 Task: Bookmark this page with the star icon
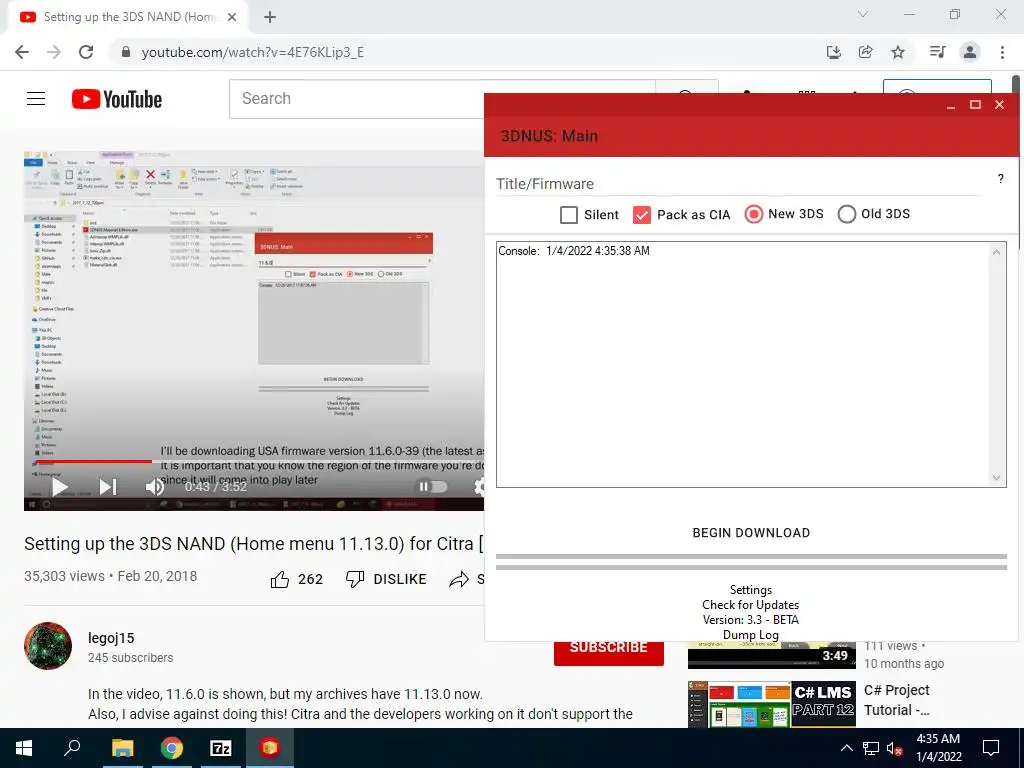[x=898, y=52]
